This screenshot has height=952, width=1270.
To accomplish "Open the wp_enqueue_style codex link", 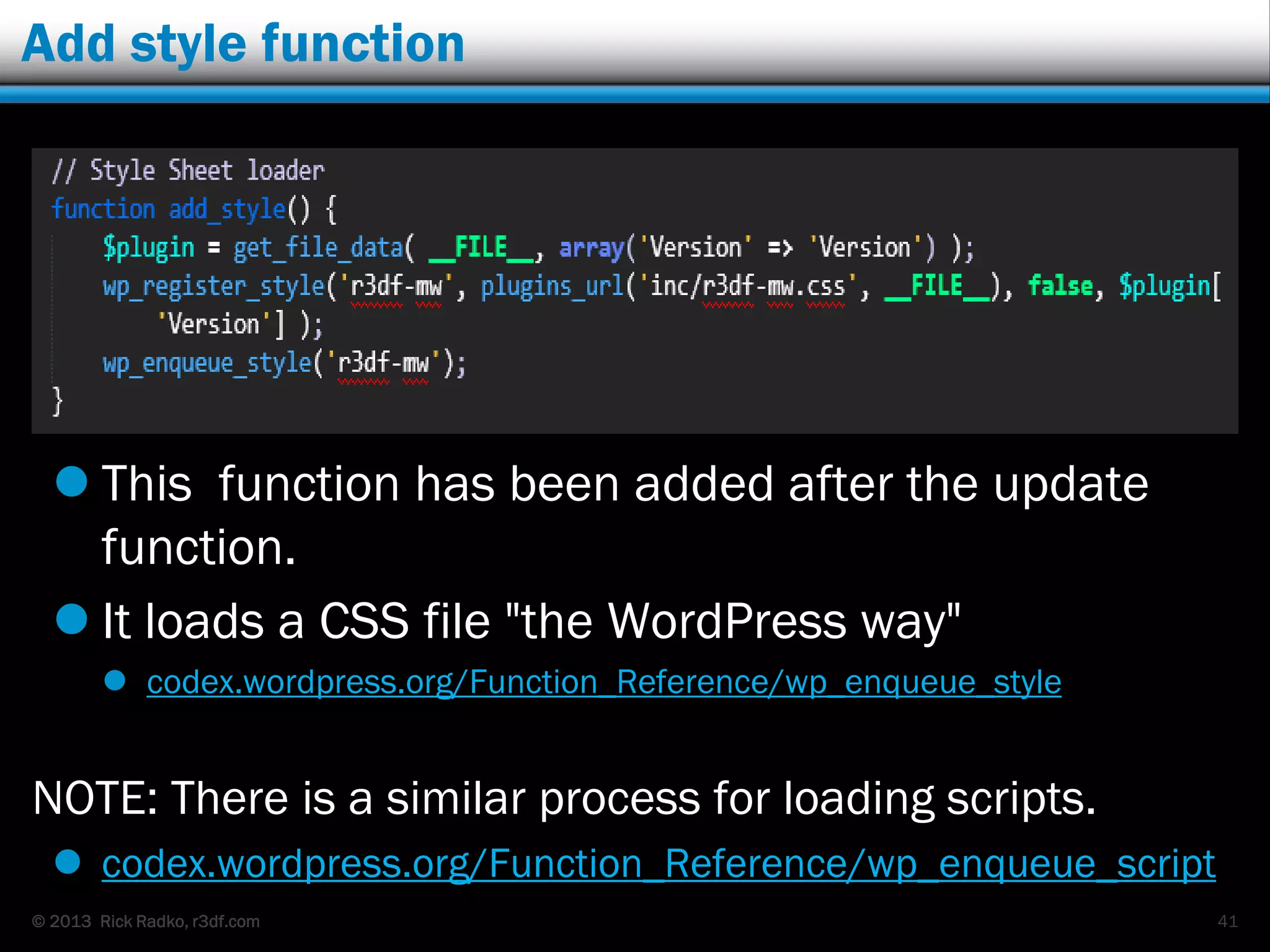I will (604, 682).
